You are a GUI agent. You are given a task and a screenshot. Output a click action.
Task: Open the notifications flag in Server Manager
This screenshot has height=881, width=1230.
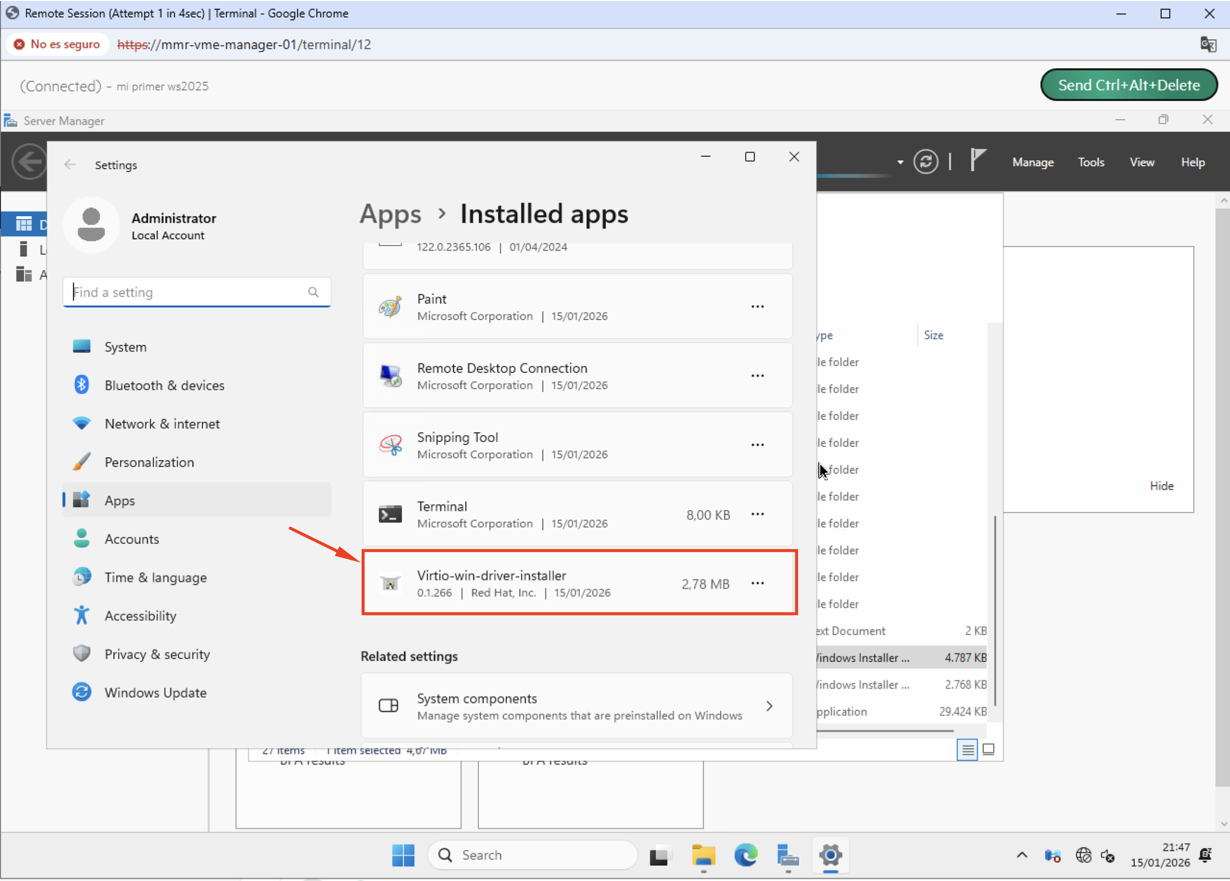pos(976,161)
